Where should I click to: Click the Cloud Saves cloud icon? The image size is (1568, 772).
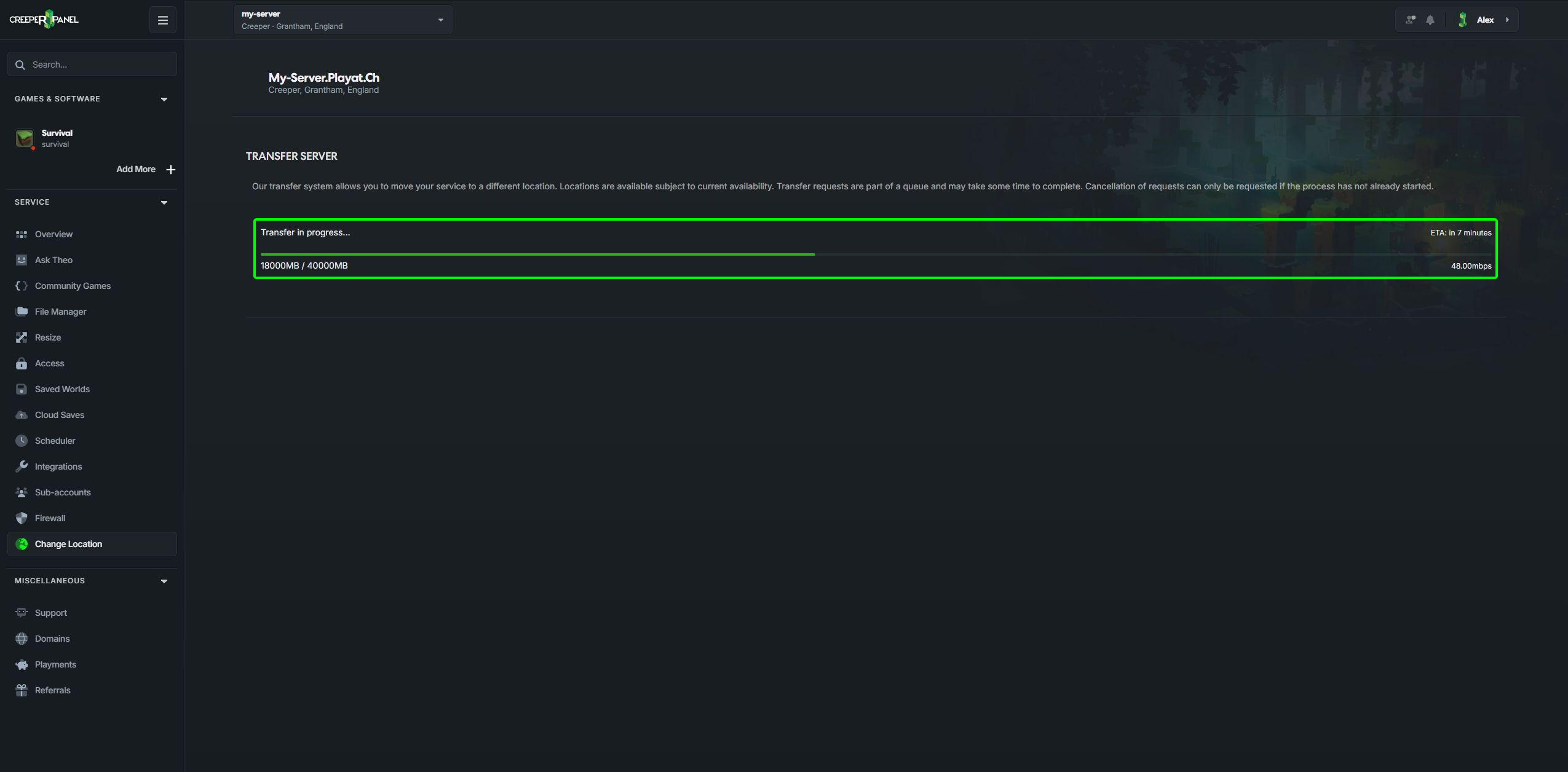point(22,415)
